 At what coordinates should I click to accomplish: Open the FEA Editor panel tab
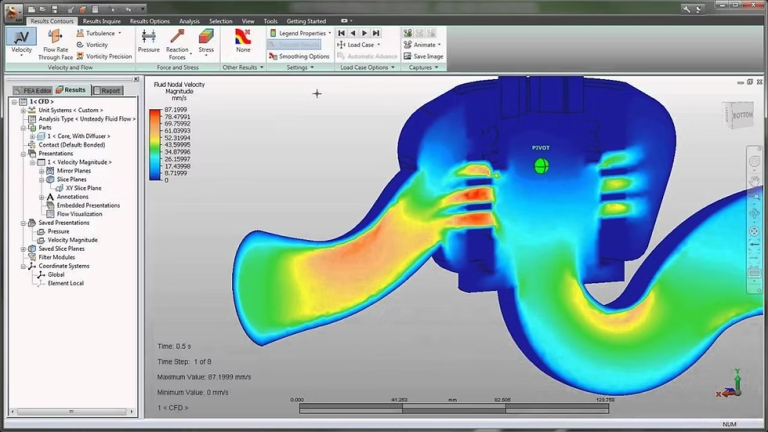(31, 90)
